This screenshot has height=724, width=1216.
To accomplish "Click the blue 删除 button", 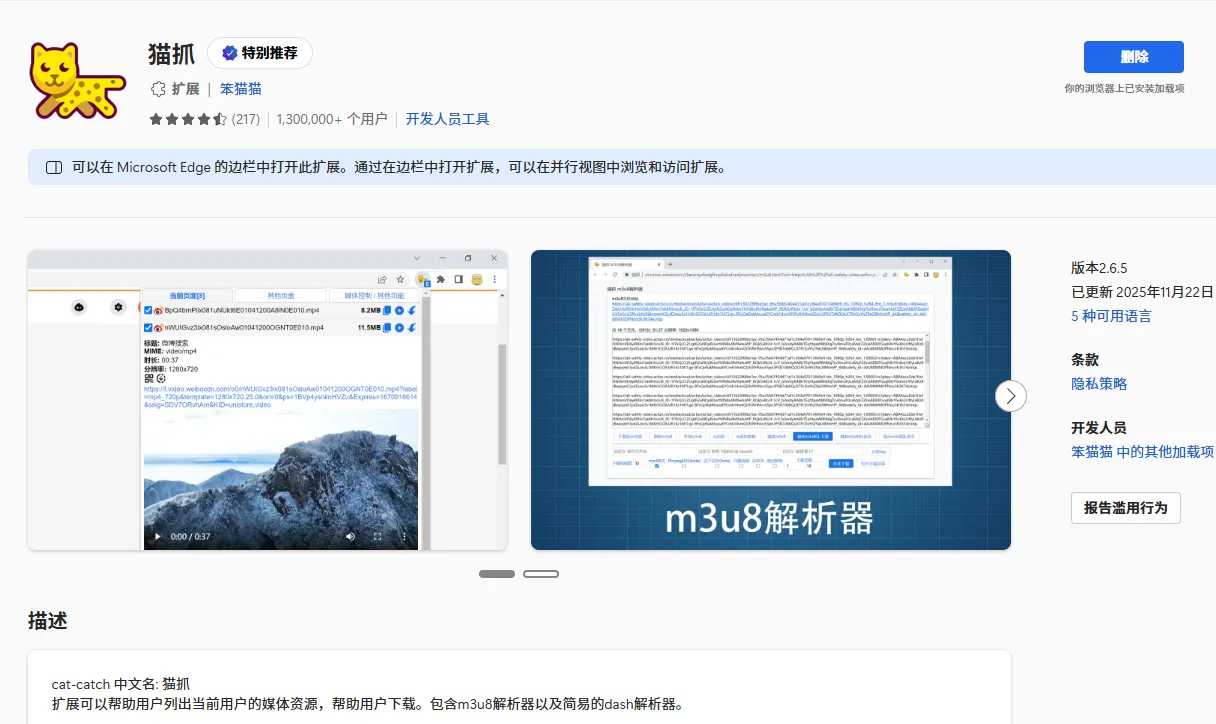I will click(1133, 57).
